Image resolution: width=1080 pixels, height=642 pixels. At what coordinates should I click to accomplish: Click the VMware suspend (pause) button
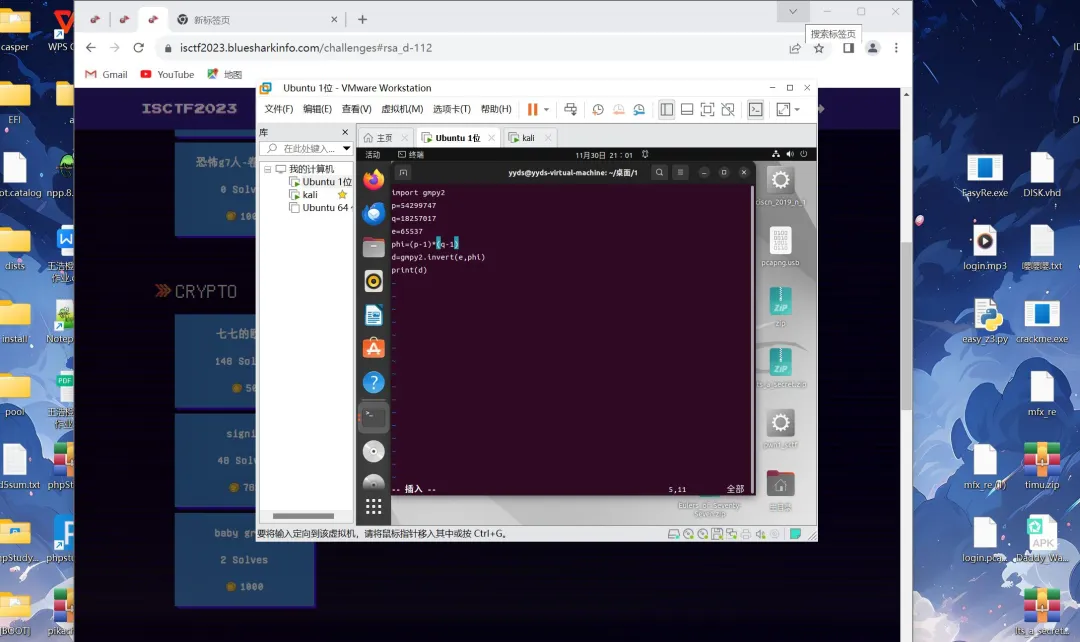coord(532,110)
